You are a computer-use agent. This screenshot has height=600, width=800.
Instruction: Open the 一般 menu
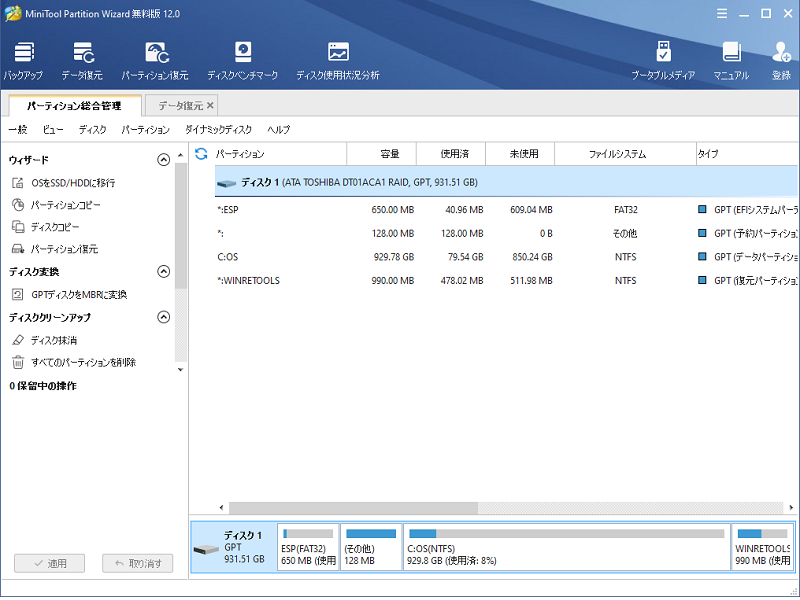tap(18, 130)
